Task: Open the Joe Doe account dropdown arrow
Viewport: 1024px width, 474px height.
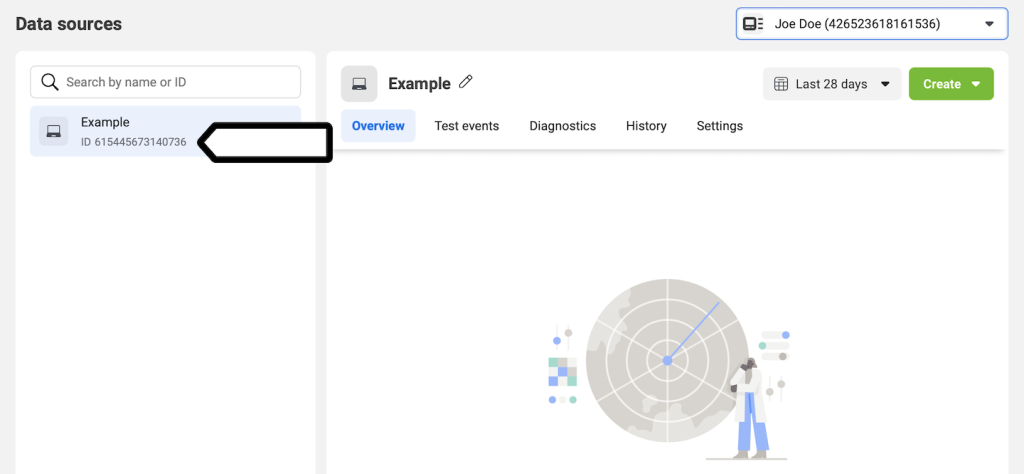Action: [989, 23]
